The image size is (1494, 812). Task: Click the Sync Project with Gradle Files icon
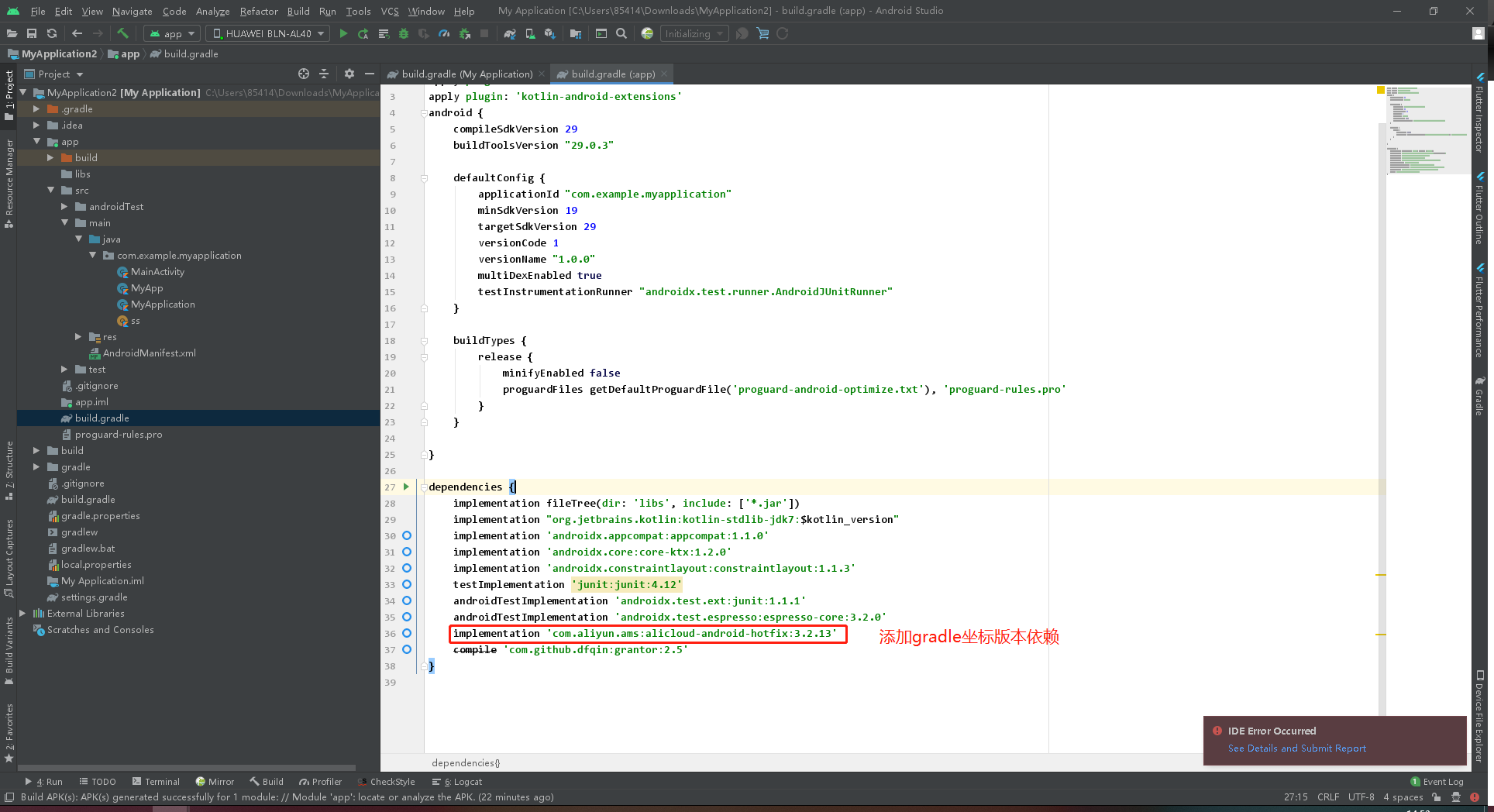click(510, 33)
